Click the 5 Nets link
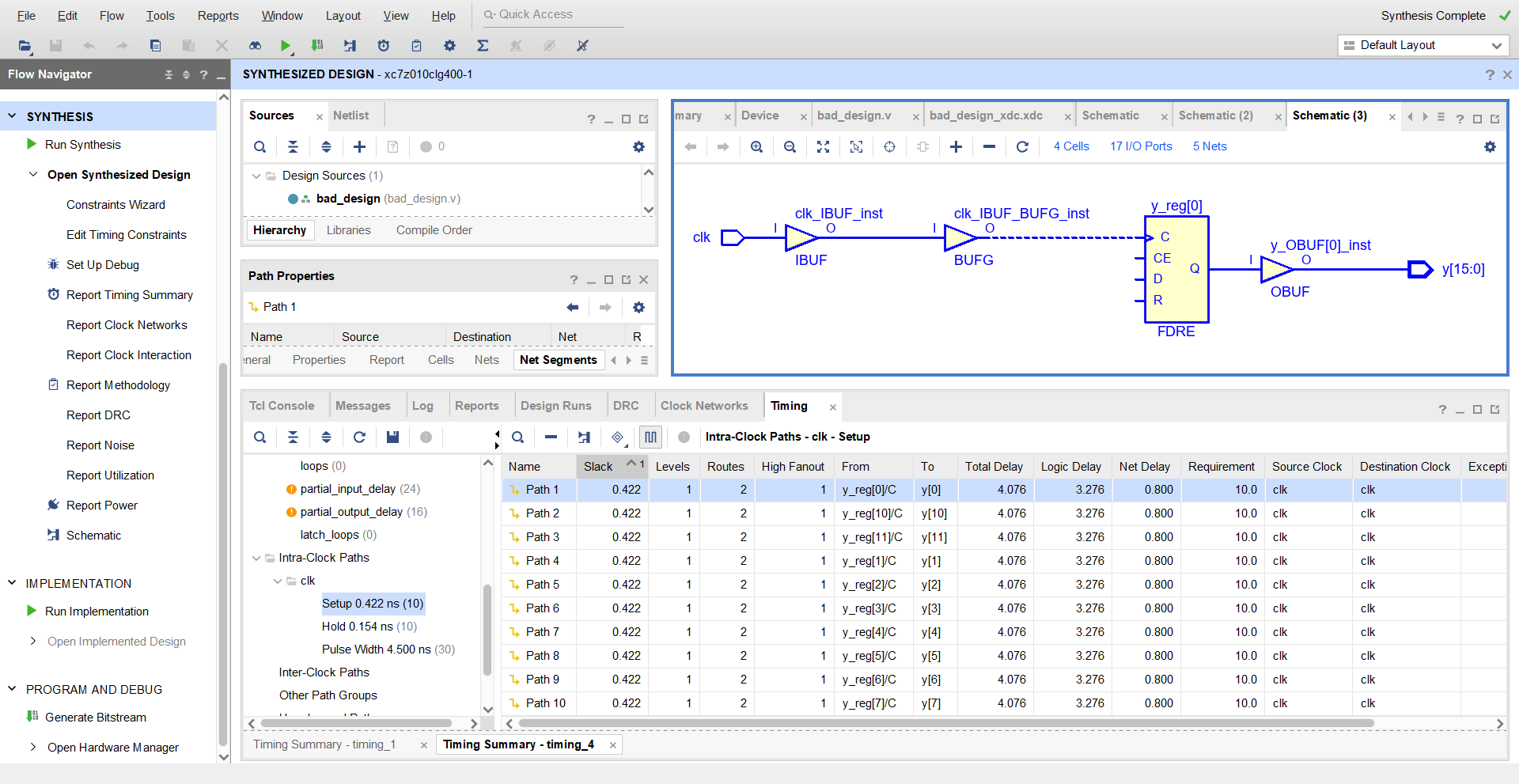Viewport: 1519px width, 784px height. [x=1210, y=146]
